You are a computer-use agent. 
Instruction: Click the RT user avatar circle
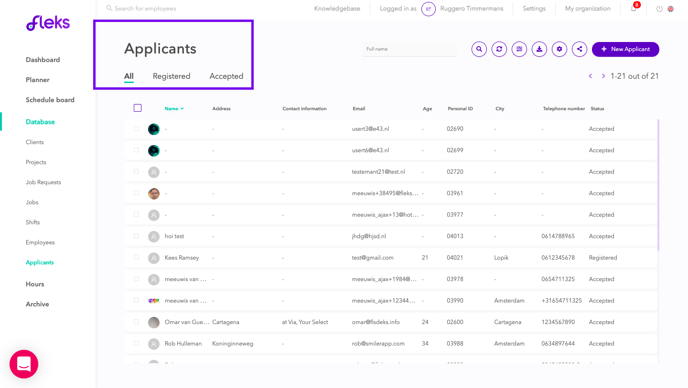pos(428,9)
